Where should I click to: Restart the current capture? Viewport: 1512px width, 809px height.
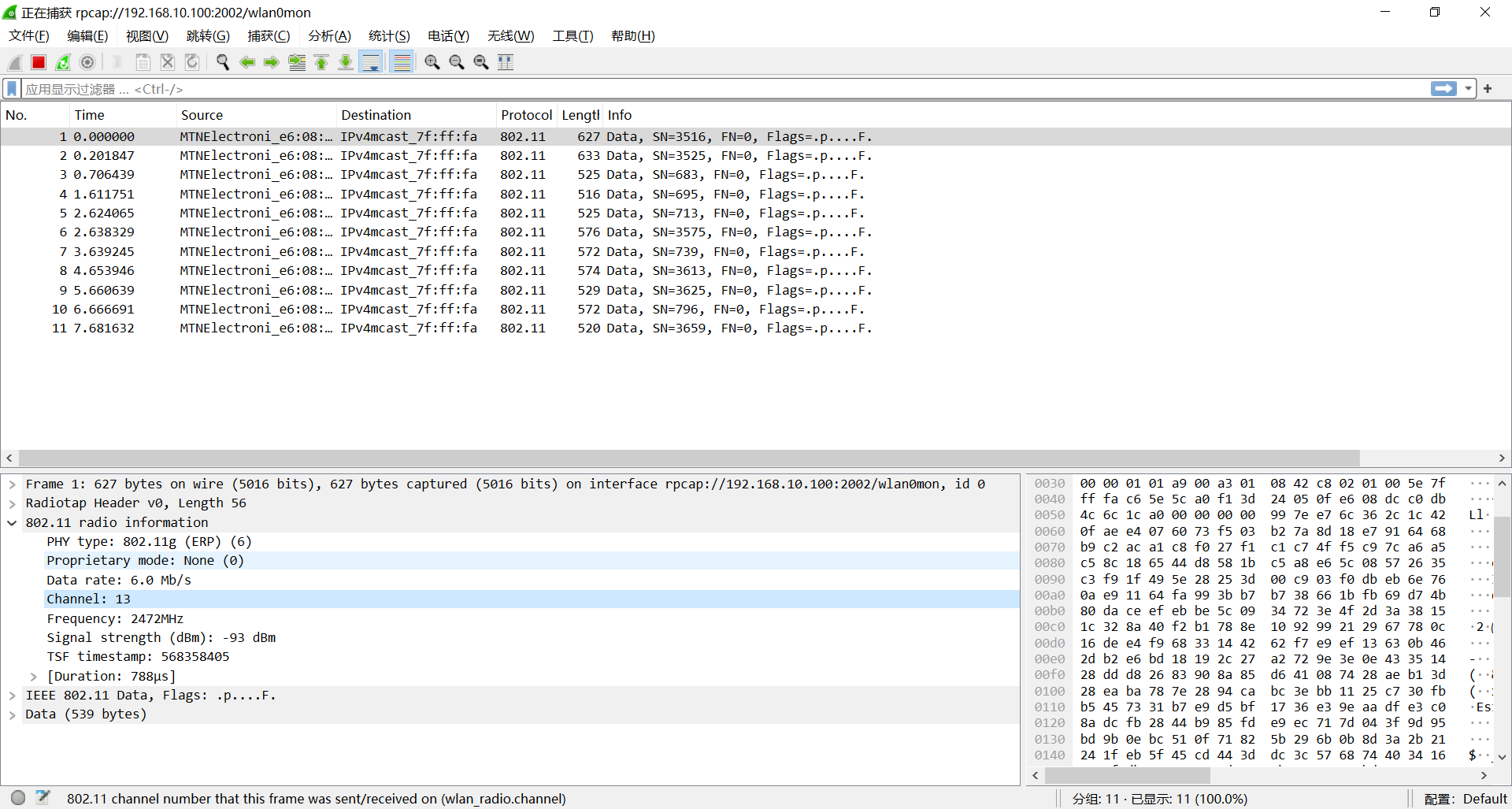pos(63,62)
